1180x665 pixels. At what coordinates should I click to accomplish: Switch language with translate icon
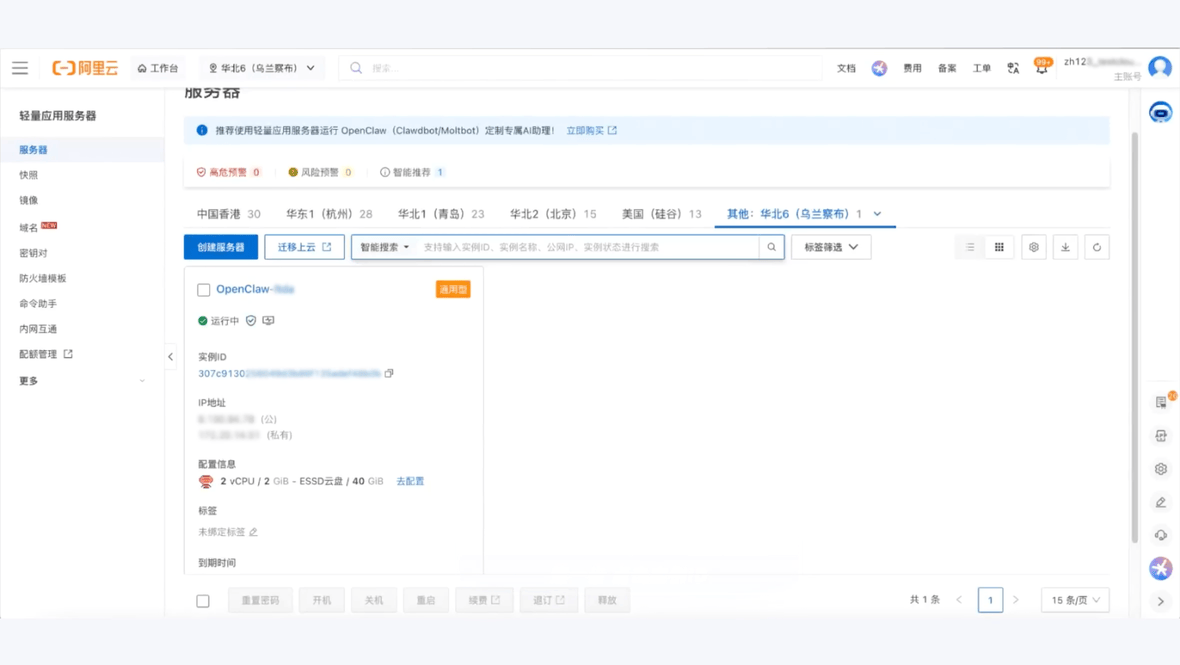pos(1013,68)
